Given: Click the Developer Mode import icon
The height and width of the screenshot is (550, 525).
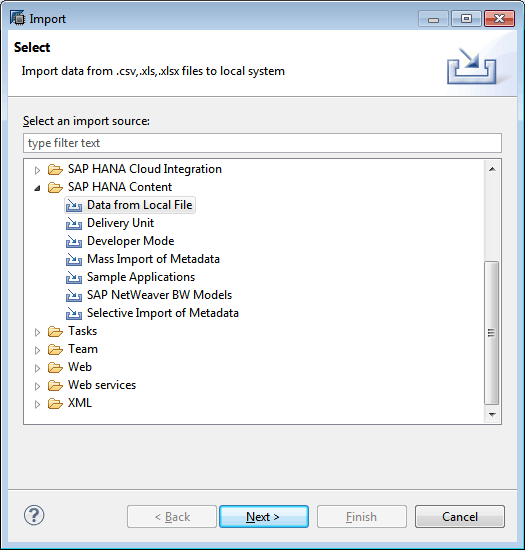Looking at the screenshot, I should pyautogui.click(x=74, y=241).
